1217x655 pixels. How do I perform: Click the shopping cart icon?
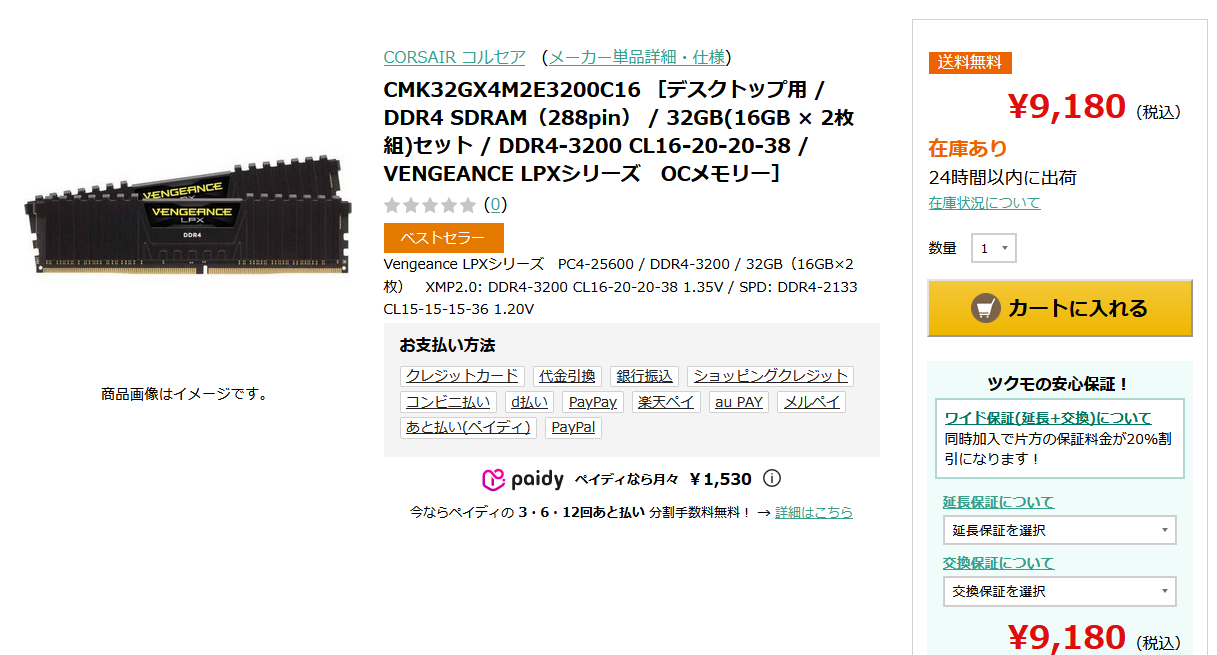tap(986, 308)
